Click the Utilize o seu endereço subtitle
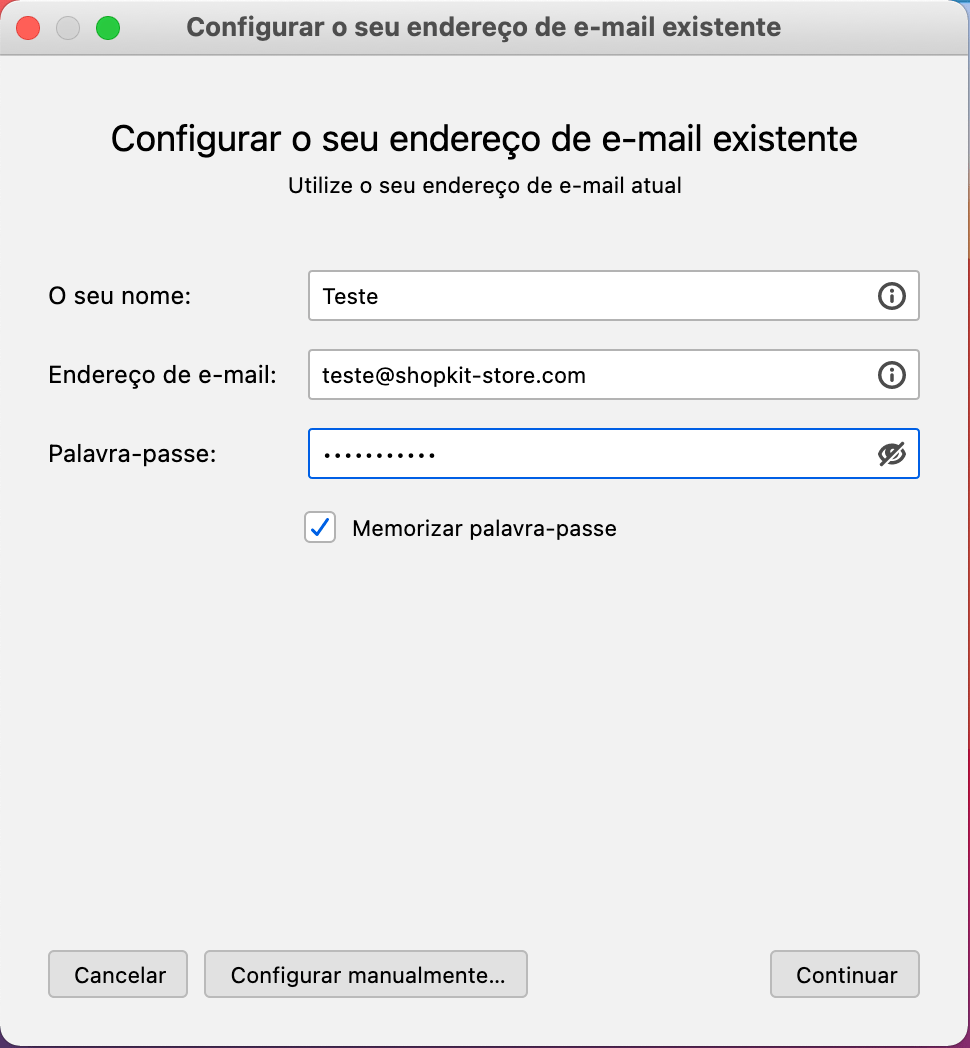Viewport: 970px width, 1048px height. point(484,186)
